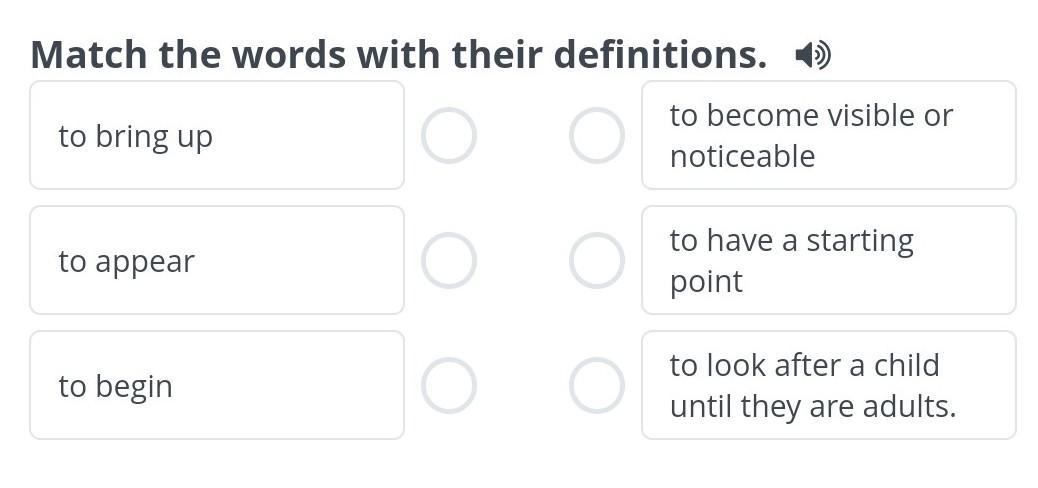Play the audio using the speaker icon
Image resolution: width=1038 pixels, height=488 pixels.
pos(812,55)
